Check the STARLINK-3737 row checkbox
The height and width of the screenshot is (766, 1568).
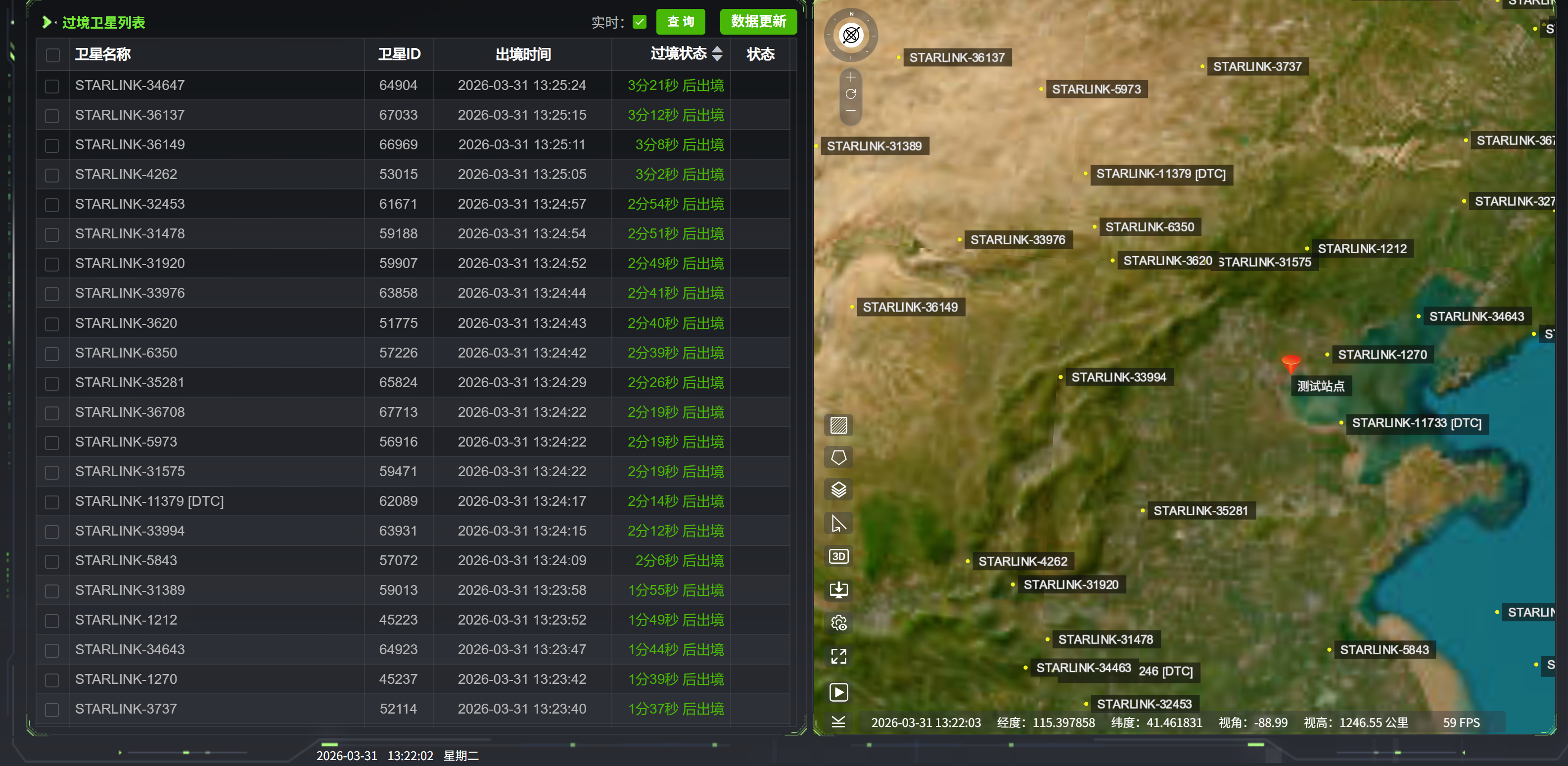click(x=52, y=710)
